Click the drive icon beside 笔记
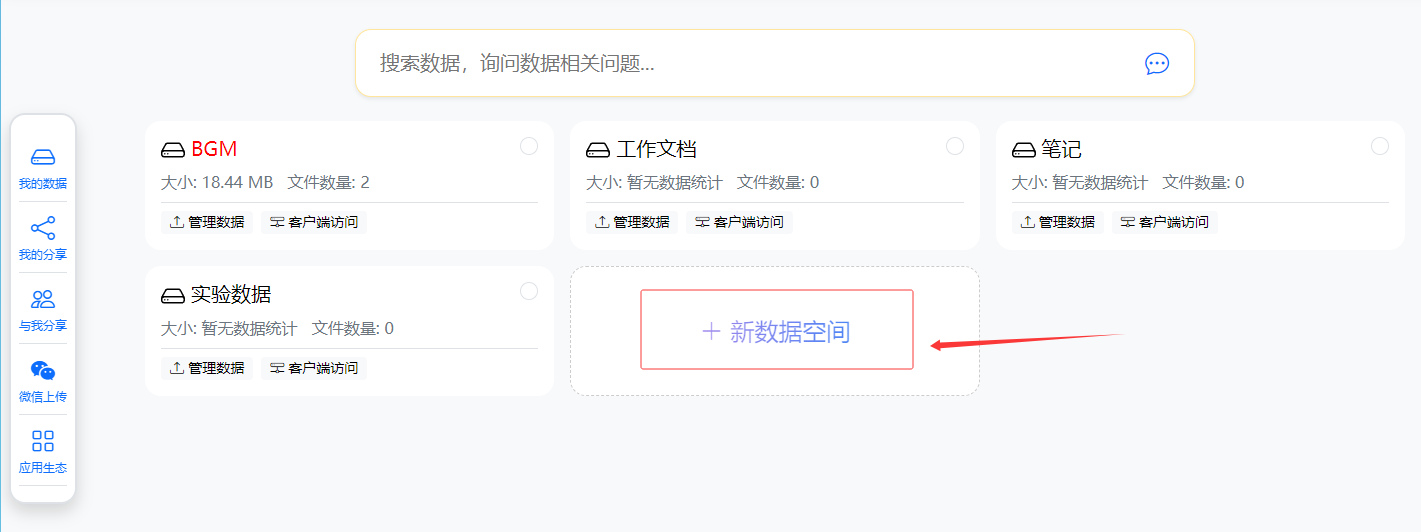Image resolution: width=1421 pixels, height=532 pixels. 1024,150
